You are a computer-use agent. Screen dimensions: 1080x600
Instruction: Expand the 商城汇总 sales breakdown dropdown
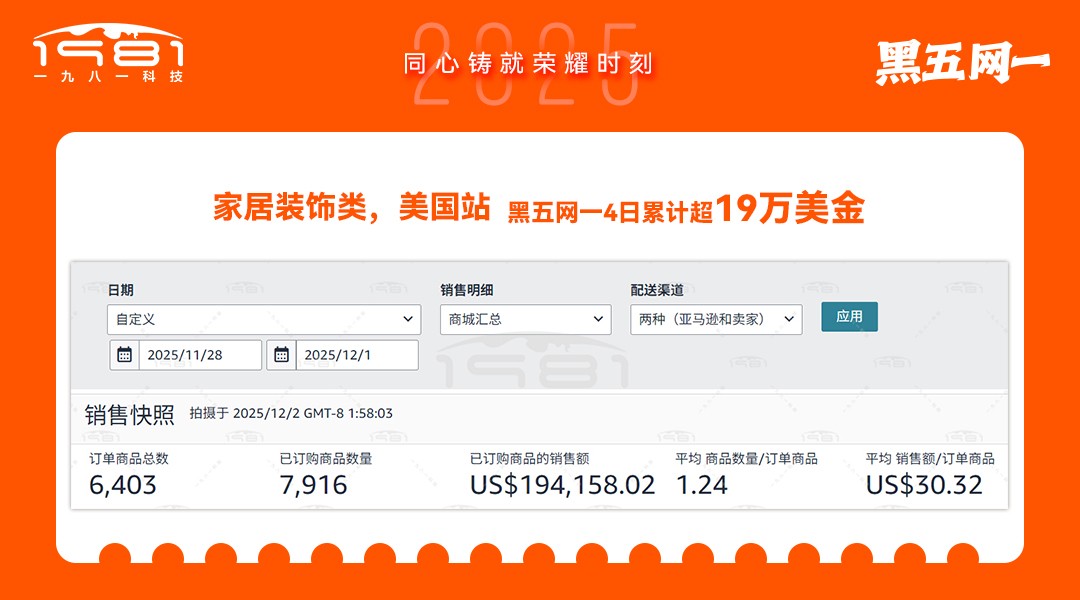(x=525, y=319)
